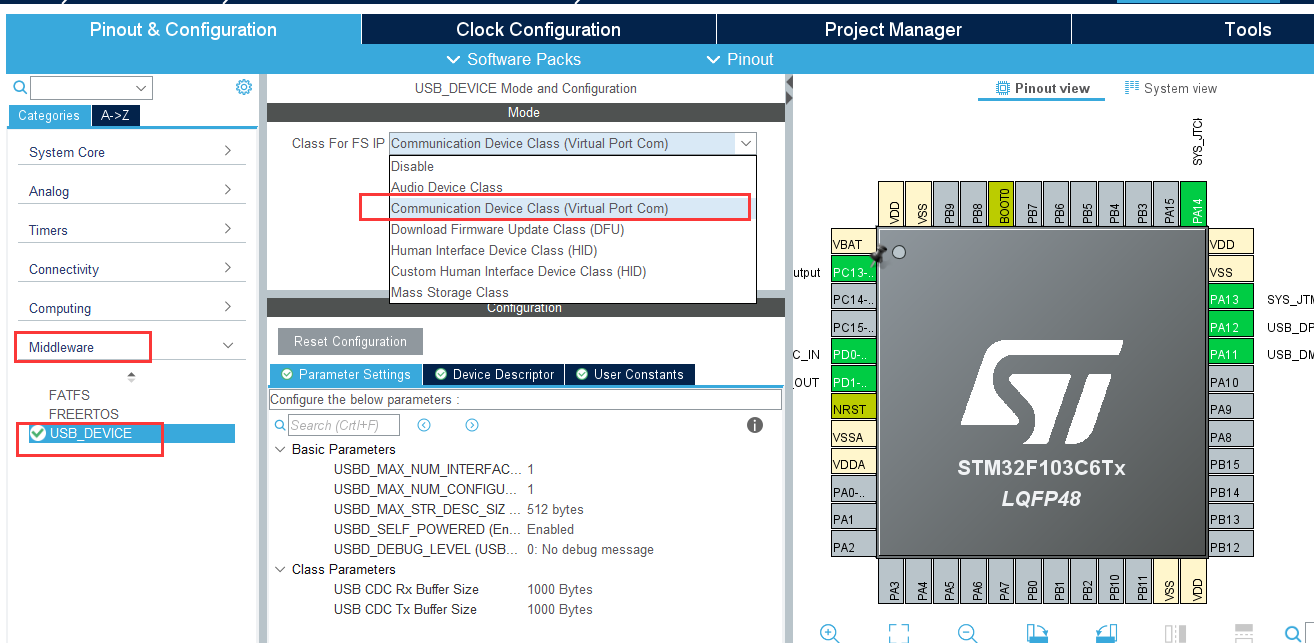Expand the Connectivity category
Image resolution: width=1314 pixels, height=643 pixels.
pyautogui.click(x=131, y=268)
